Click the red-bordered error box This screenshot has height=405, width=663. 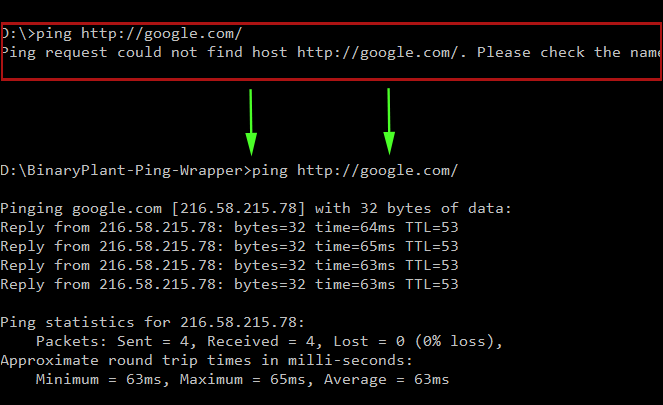(331, 52)
